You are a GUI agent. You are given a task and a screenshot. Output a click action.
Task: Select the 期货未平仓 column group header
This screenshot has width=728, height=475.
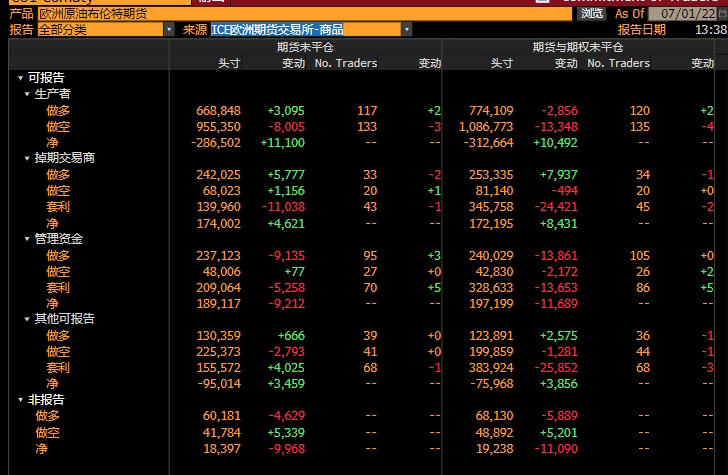305,47
